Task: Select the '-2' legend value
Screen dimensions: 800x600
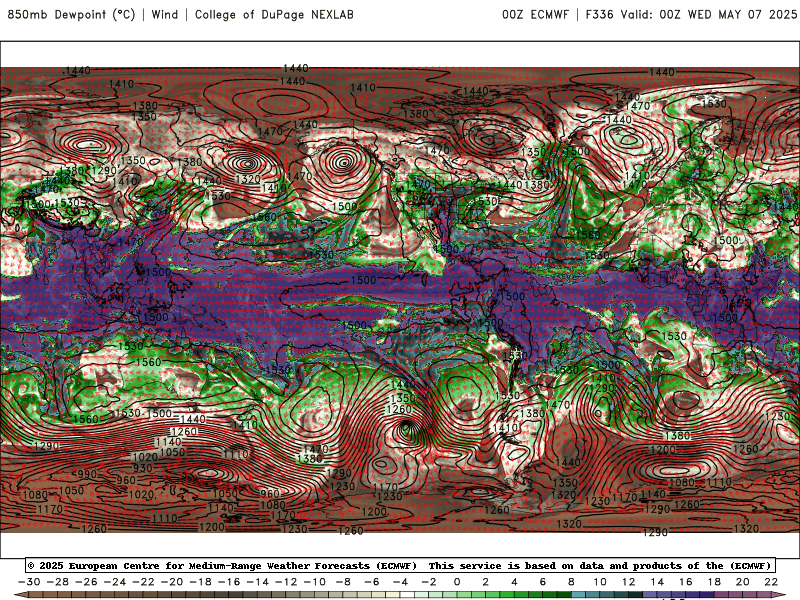Action: pos(429,582)
